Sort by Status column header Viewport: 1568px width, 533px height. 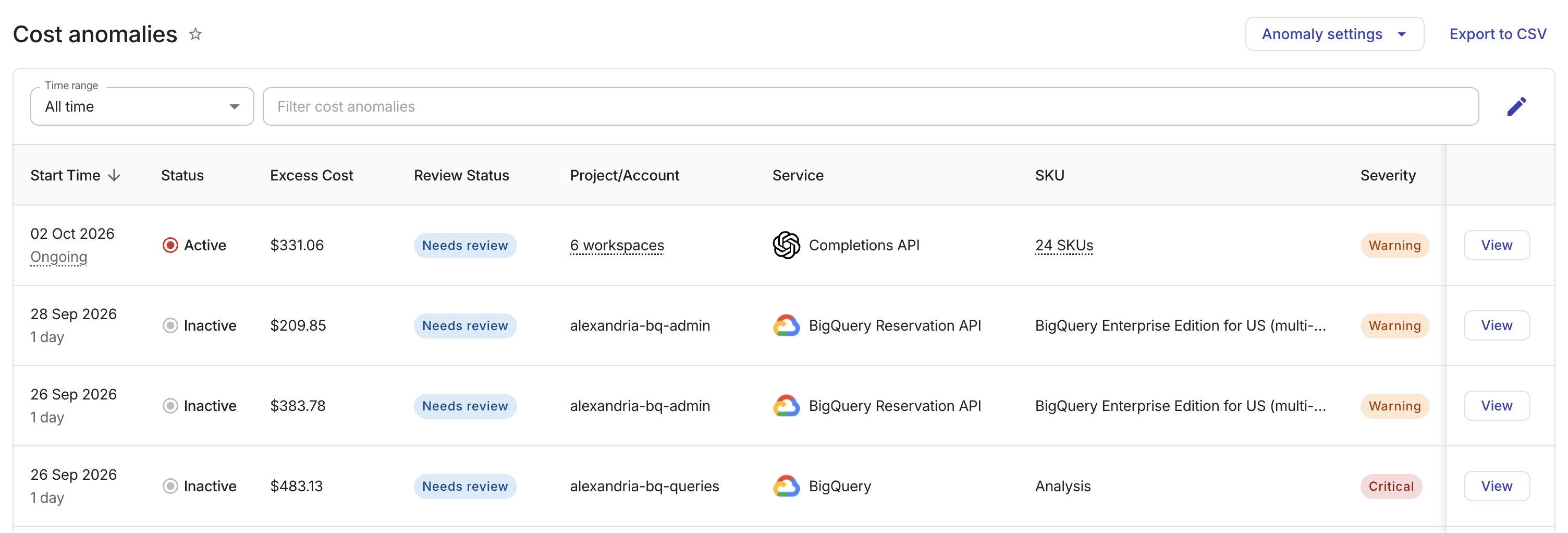click(182, 175)
